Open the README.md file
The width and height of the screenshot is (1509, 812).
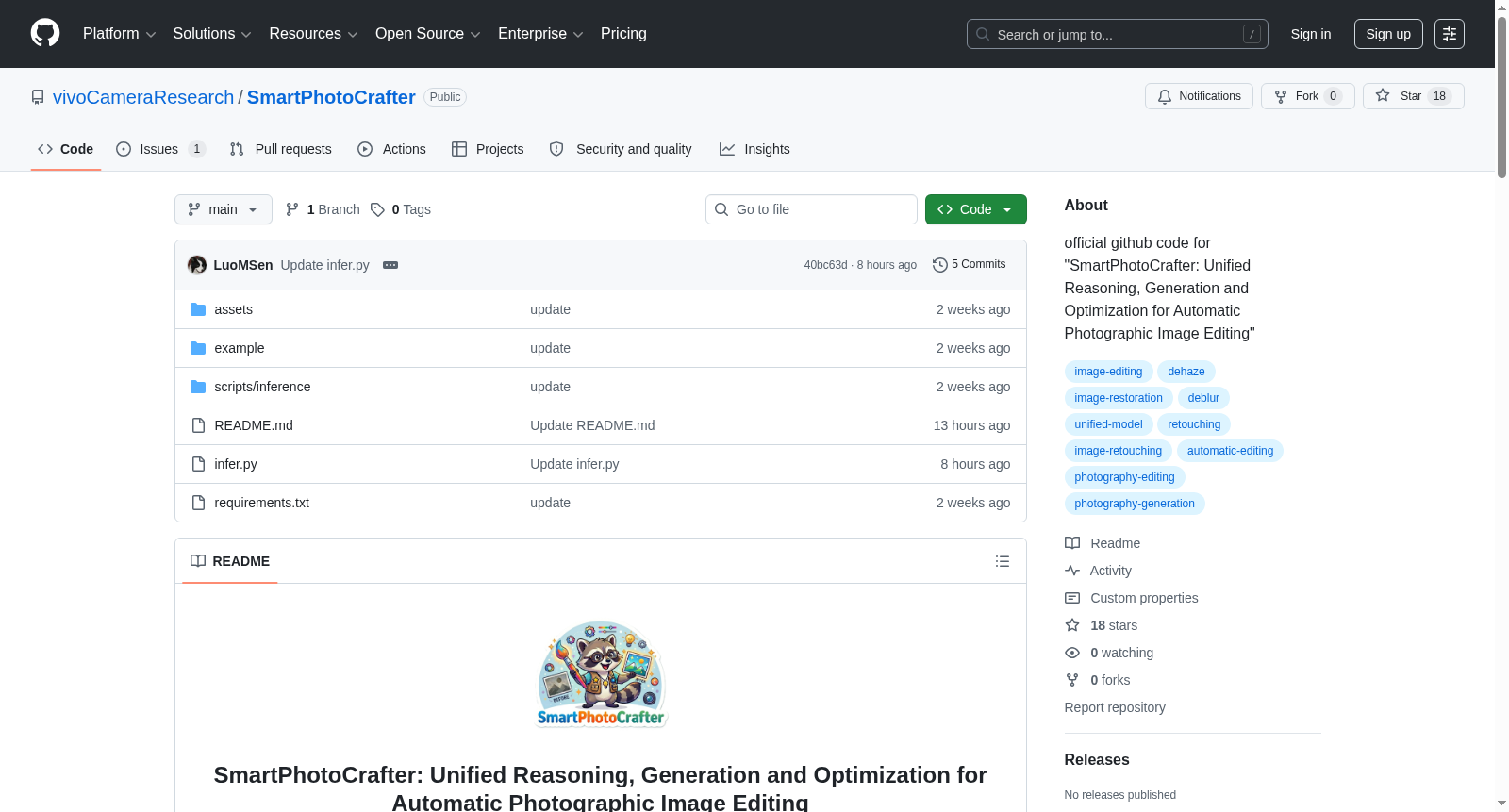tap(254, 425)
